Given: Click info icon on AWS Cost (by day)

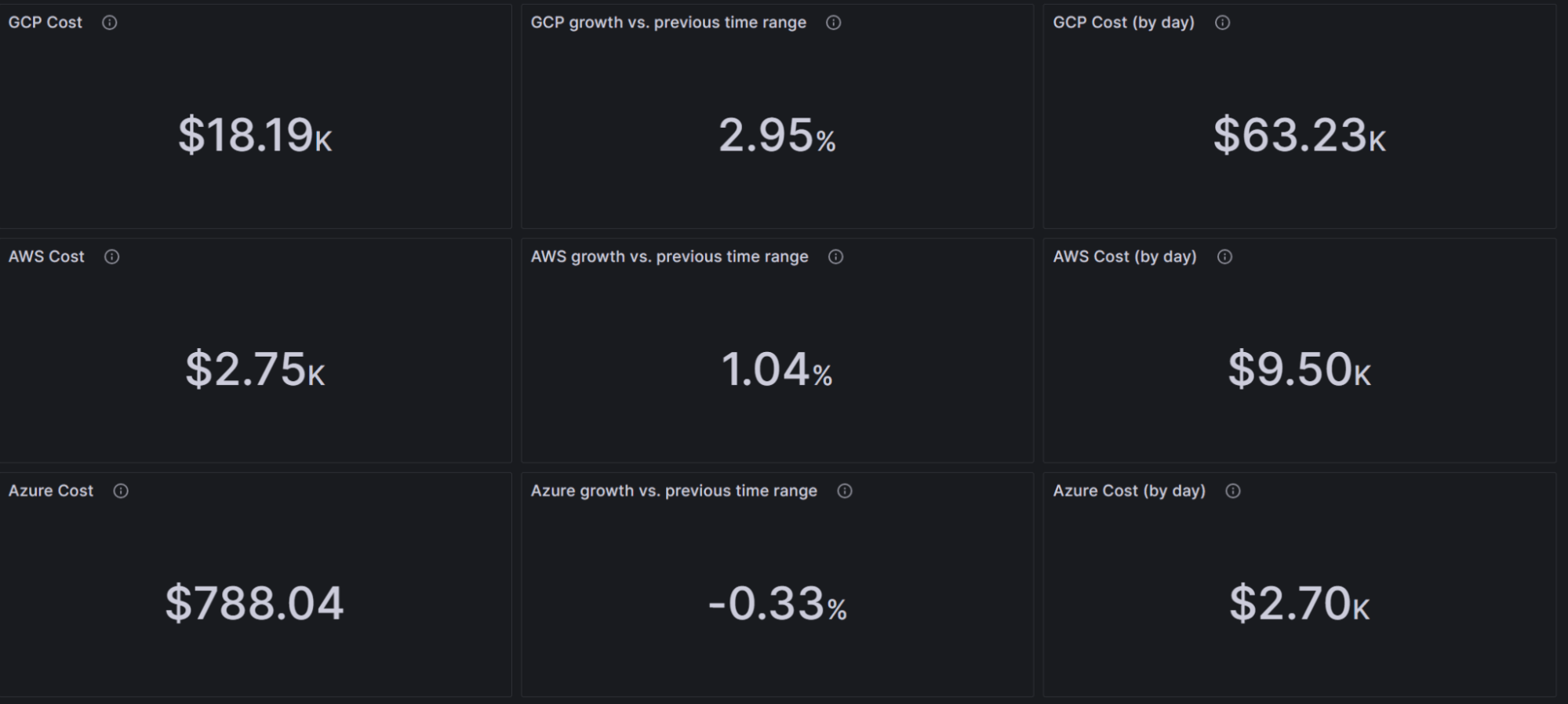Looking at the screenshot, I should pos(1225,256).
